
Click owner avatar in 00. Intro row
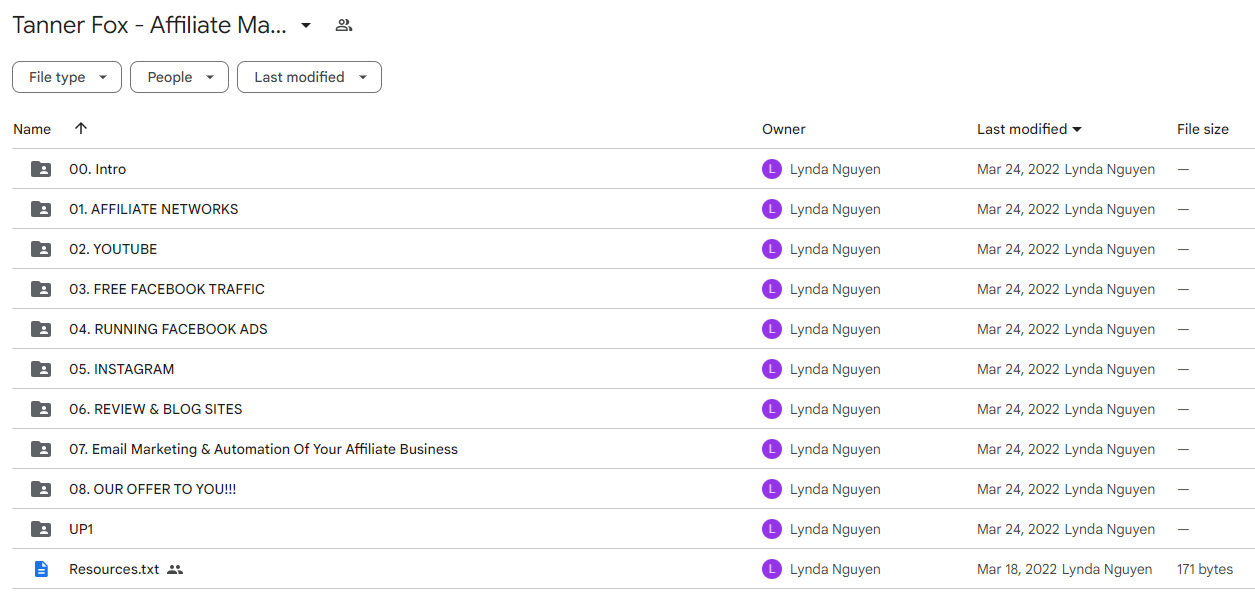pyautogui.click(x=771, y=169)
